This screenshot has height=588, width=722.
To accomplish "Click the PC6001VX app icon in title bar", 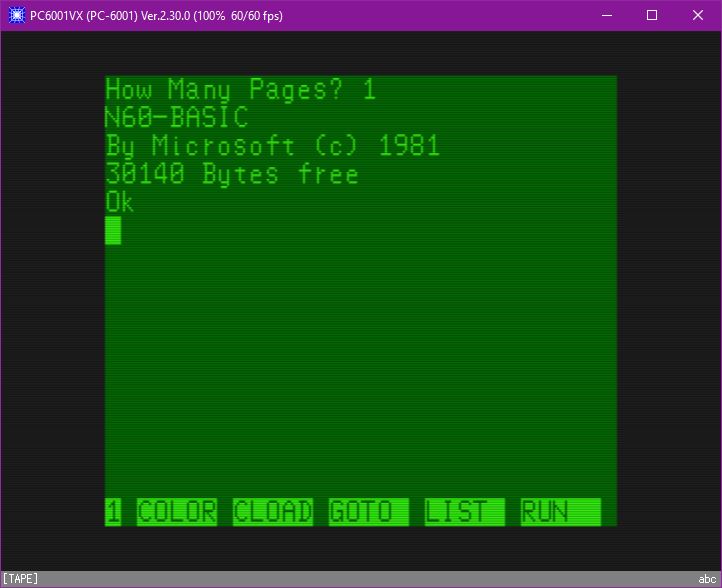I will (x=17, y=15).
